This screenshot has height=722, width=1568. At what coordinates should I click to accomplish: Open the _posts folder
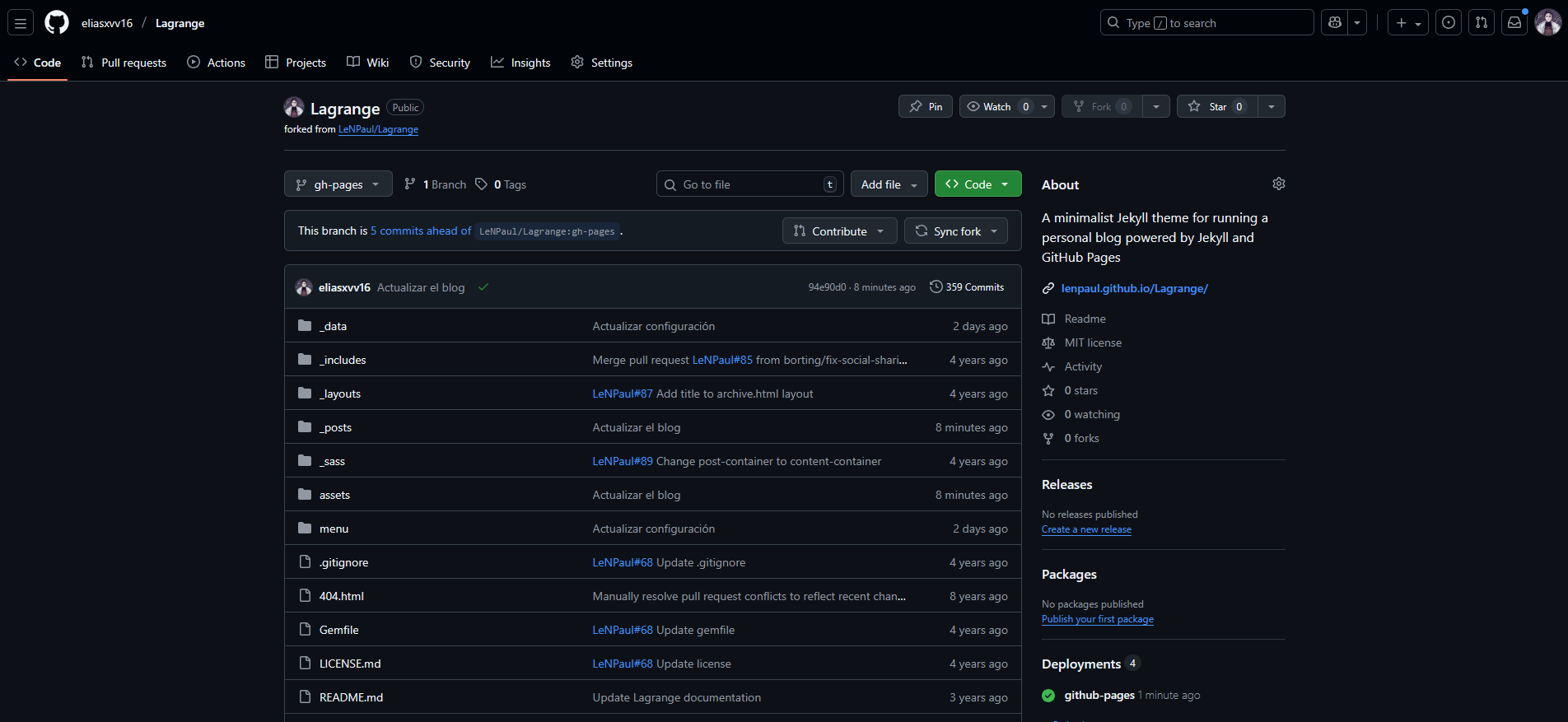point(336,427)
